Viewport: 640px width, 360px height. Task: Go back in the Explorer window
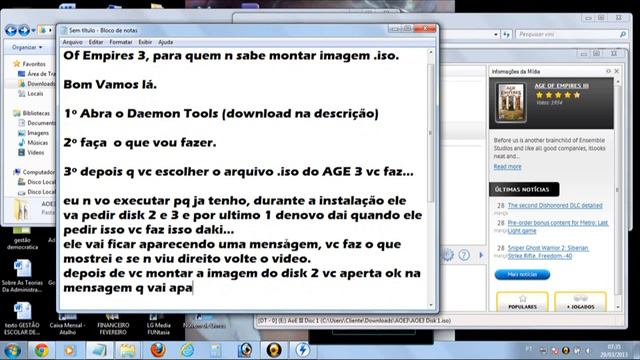tap(11, 30)
